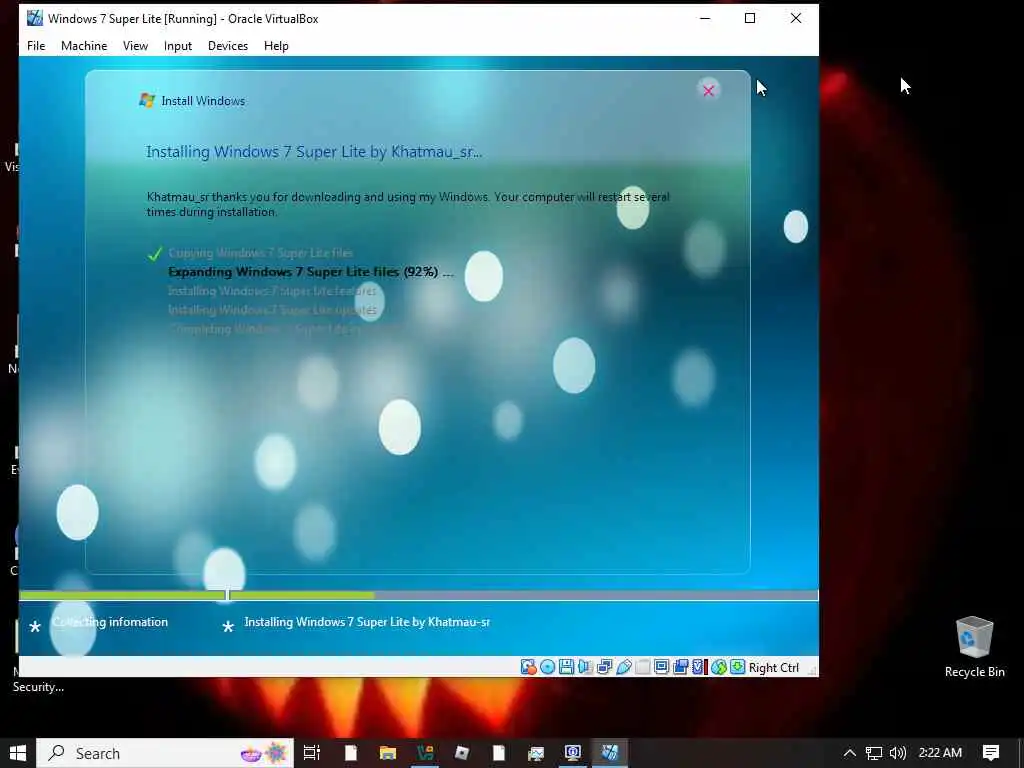The height and width of the screenshot is (768, 1024).
Task: Switch to VirtualBox Manager taskbar icon
Action: coord(573,753)
